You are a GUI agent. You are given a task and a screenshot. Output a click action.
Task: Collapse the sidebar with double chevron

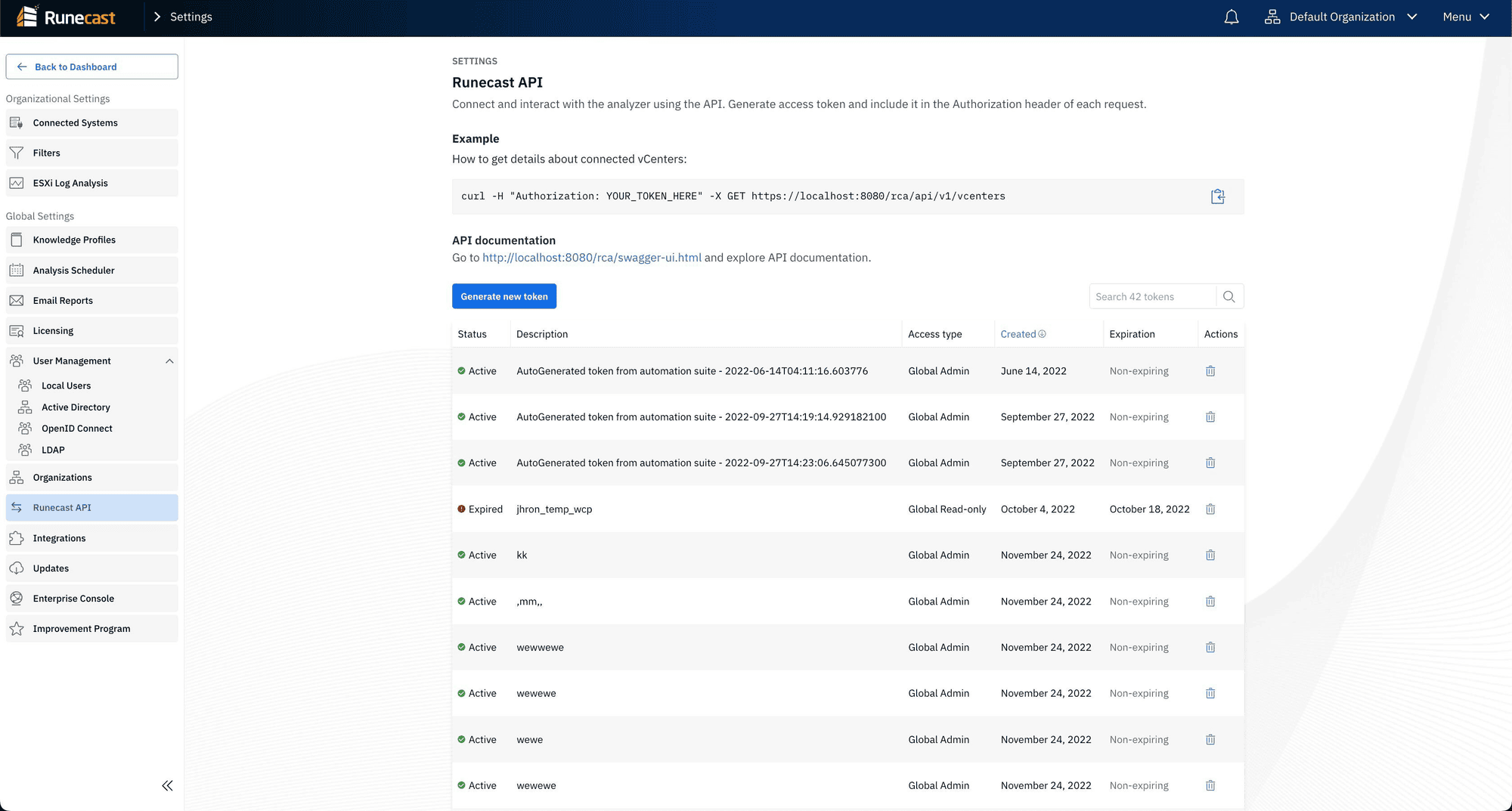(x=167, y=786)
